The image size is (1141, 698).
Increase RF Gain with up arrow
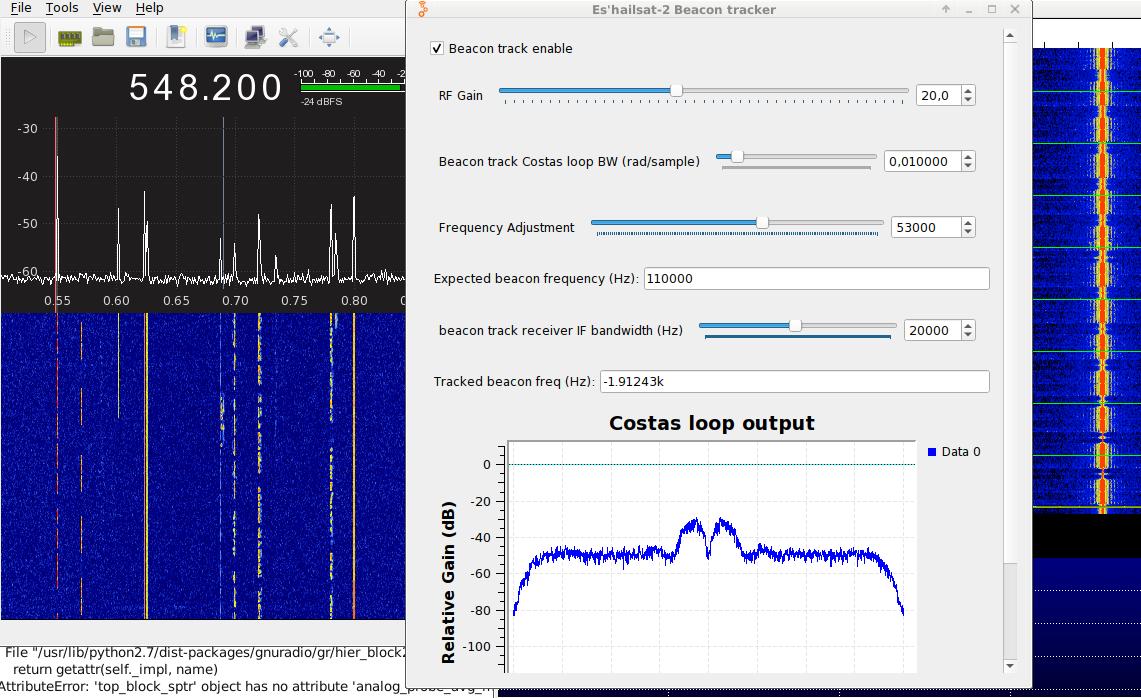click(x=968, y=91)
